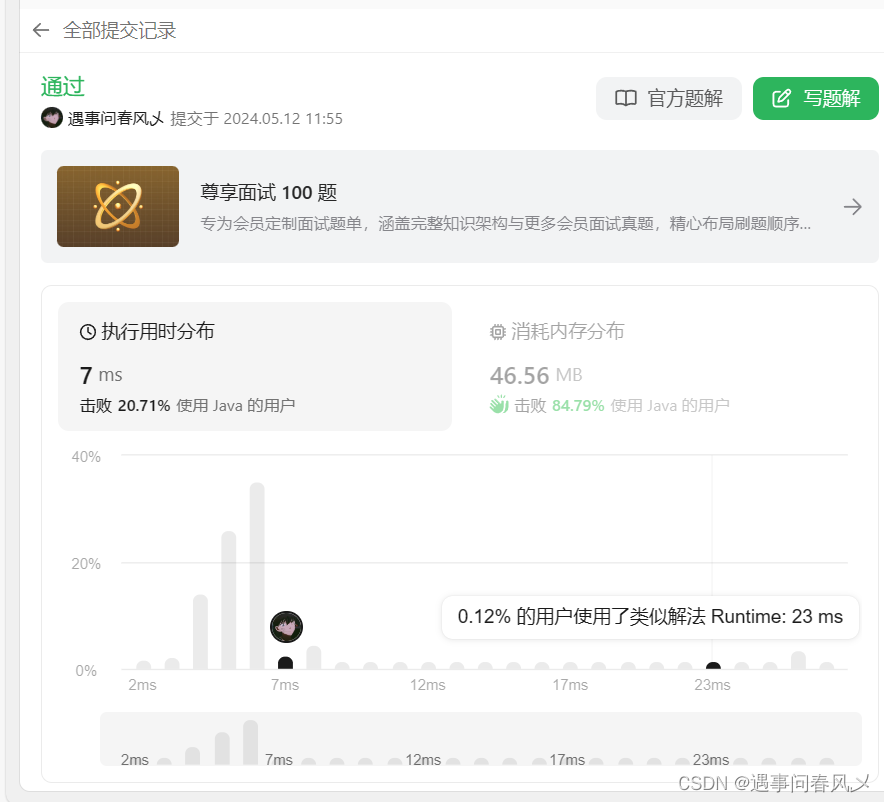Viewport: 884px width, 802px height.
Task: Click the pencil icon on 写题解 button
Action: click(782, 98)
